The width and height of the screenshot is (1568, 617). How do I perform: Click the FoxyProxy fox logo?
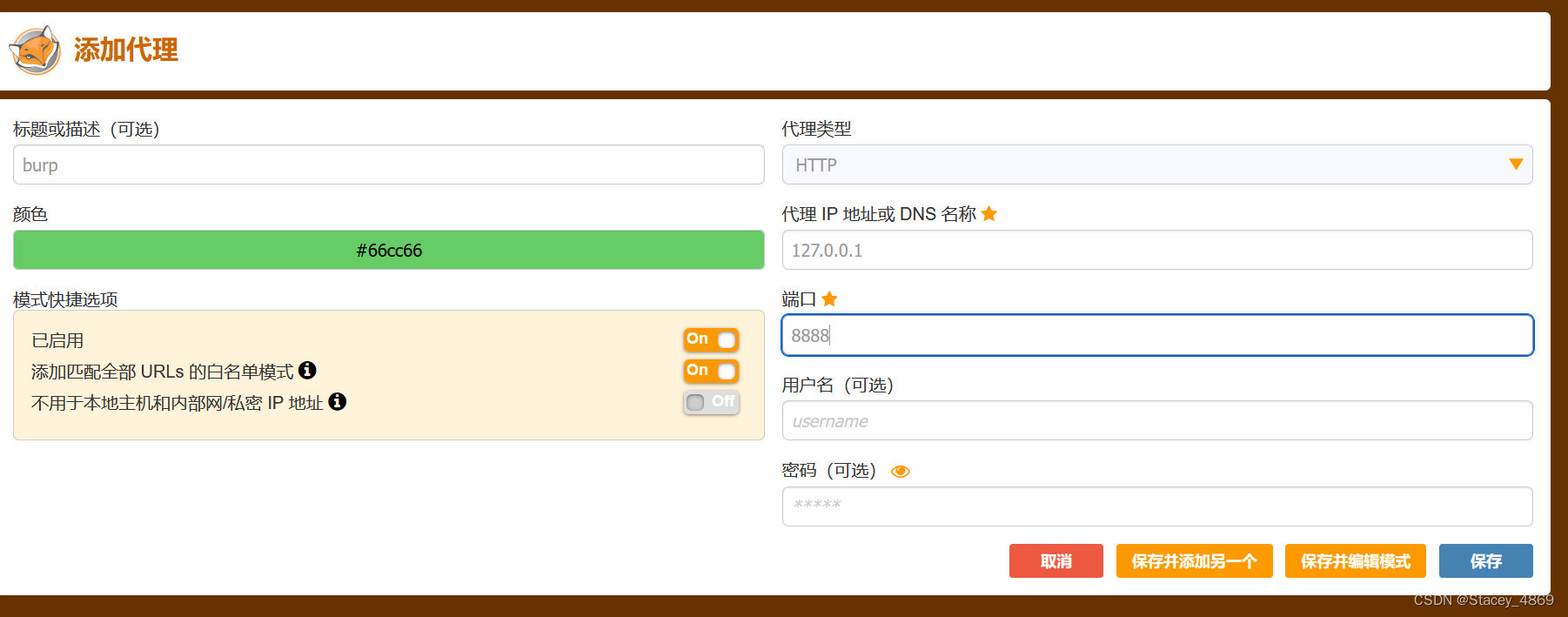pos(33,50)
